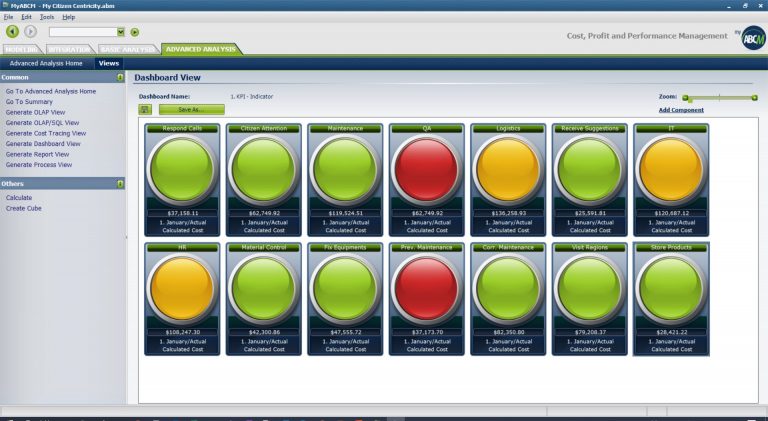
Task: Click the Zoom slider track
Action: coord(720,98)
